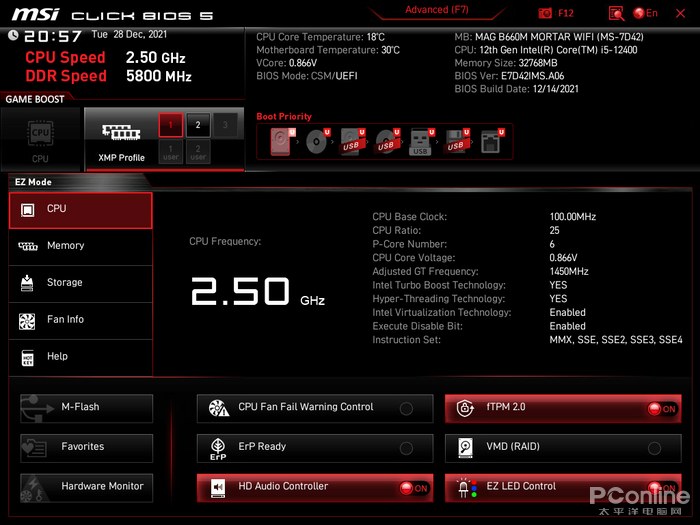700x525 pixels.
Task: Select the USB hard disk boot icon
Action: point(352,142)
